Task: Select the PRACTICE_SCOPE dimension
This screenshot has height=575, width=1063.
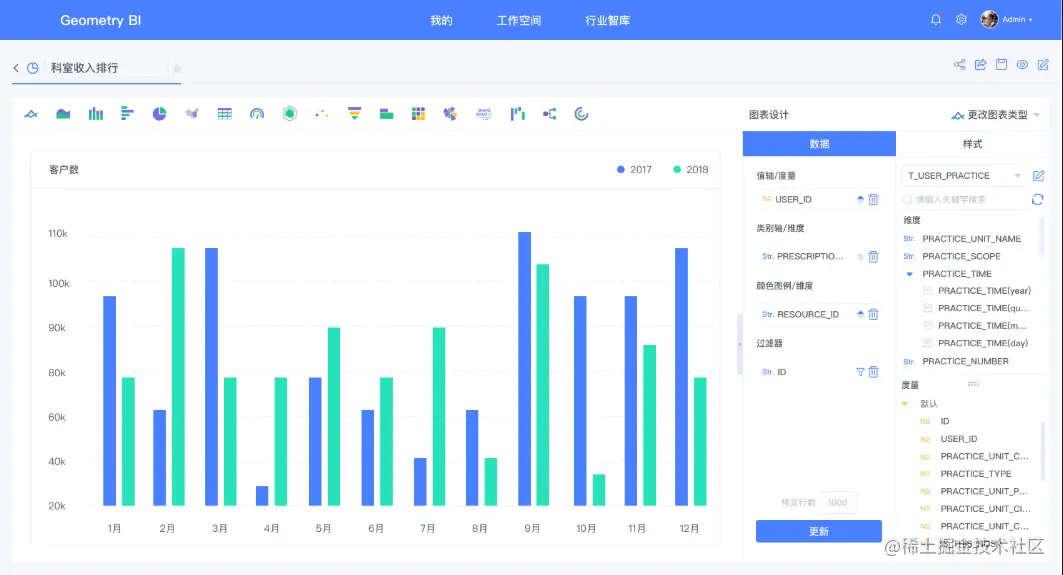Action: point(961,256)
